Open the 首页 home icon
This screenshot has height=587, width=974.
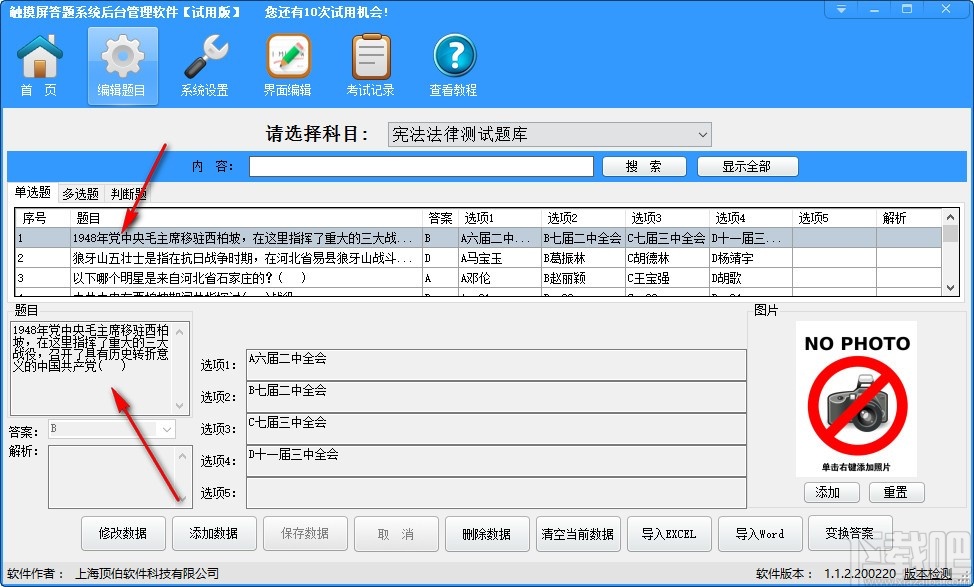38,63
